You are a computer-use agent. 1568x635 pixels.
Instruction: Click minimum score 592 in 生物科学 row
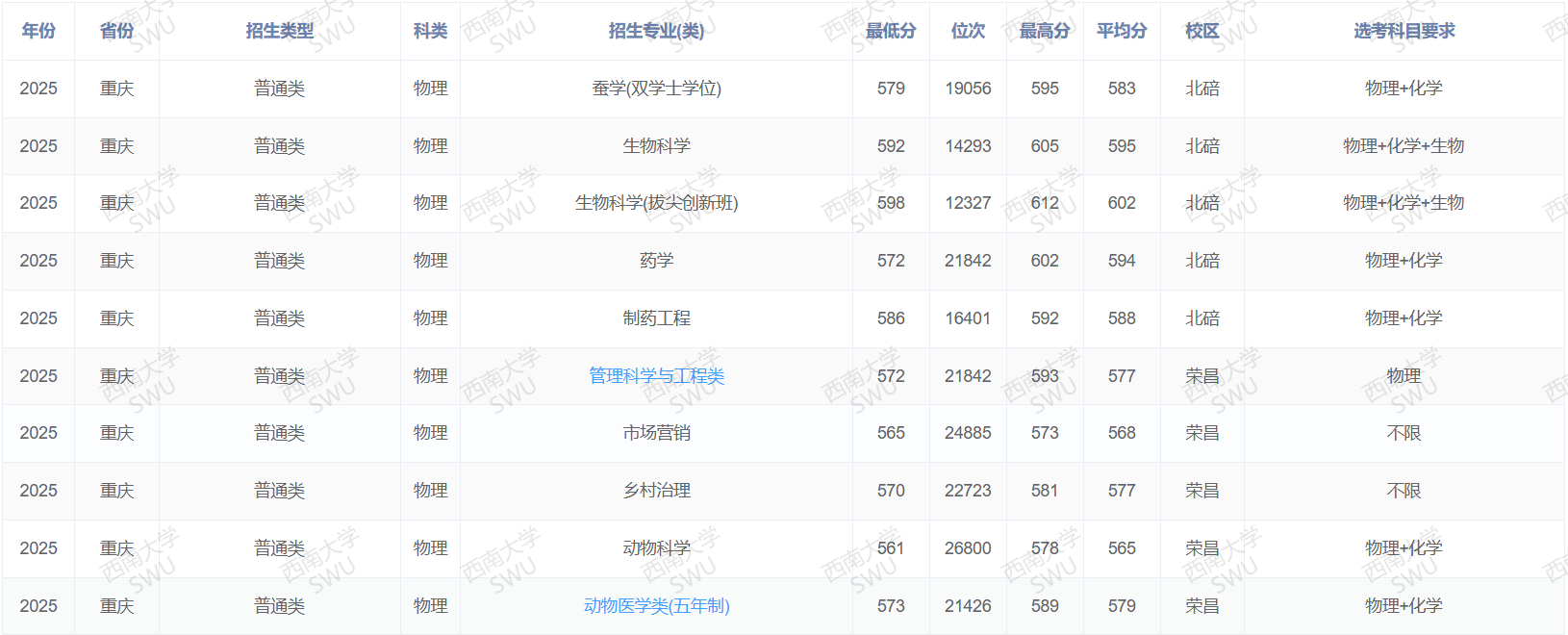[x=891, y=146]
